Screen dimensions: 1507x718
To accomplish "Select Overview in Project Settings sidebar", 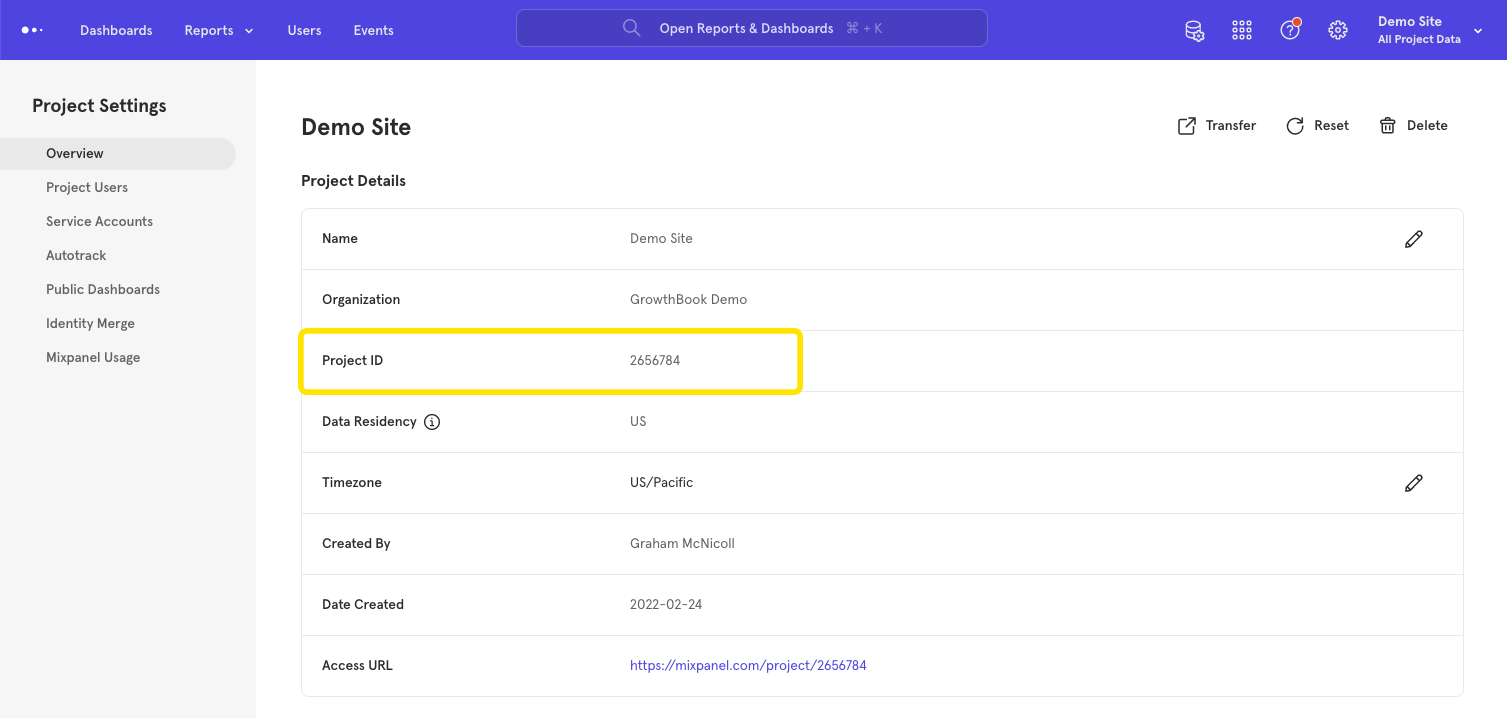I will coord(118,153).
